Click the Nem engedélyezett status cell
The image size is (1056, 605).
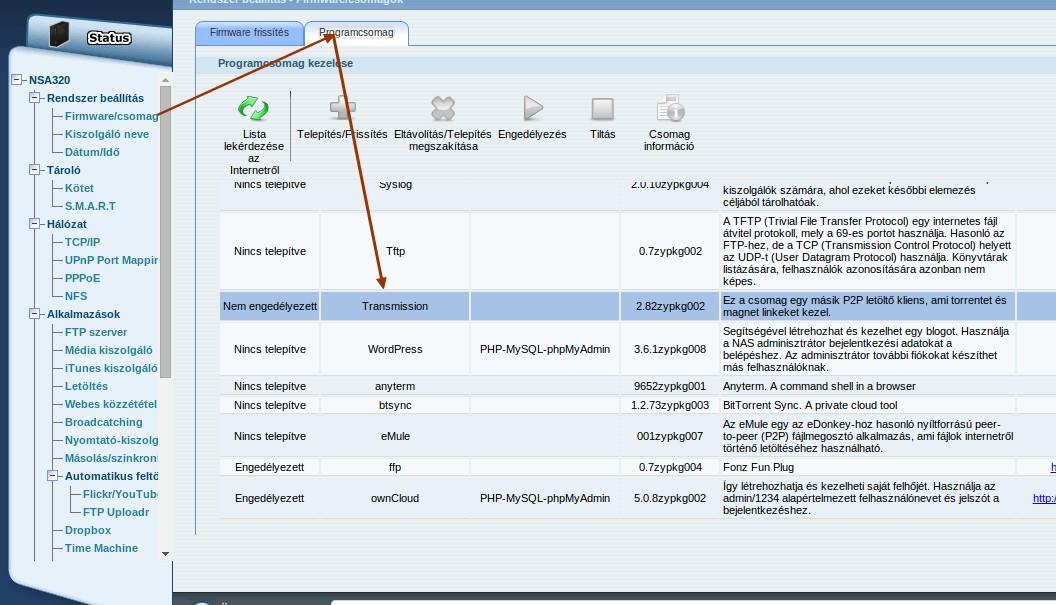(270, 306)
